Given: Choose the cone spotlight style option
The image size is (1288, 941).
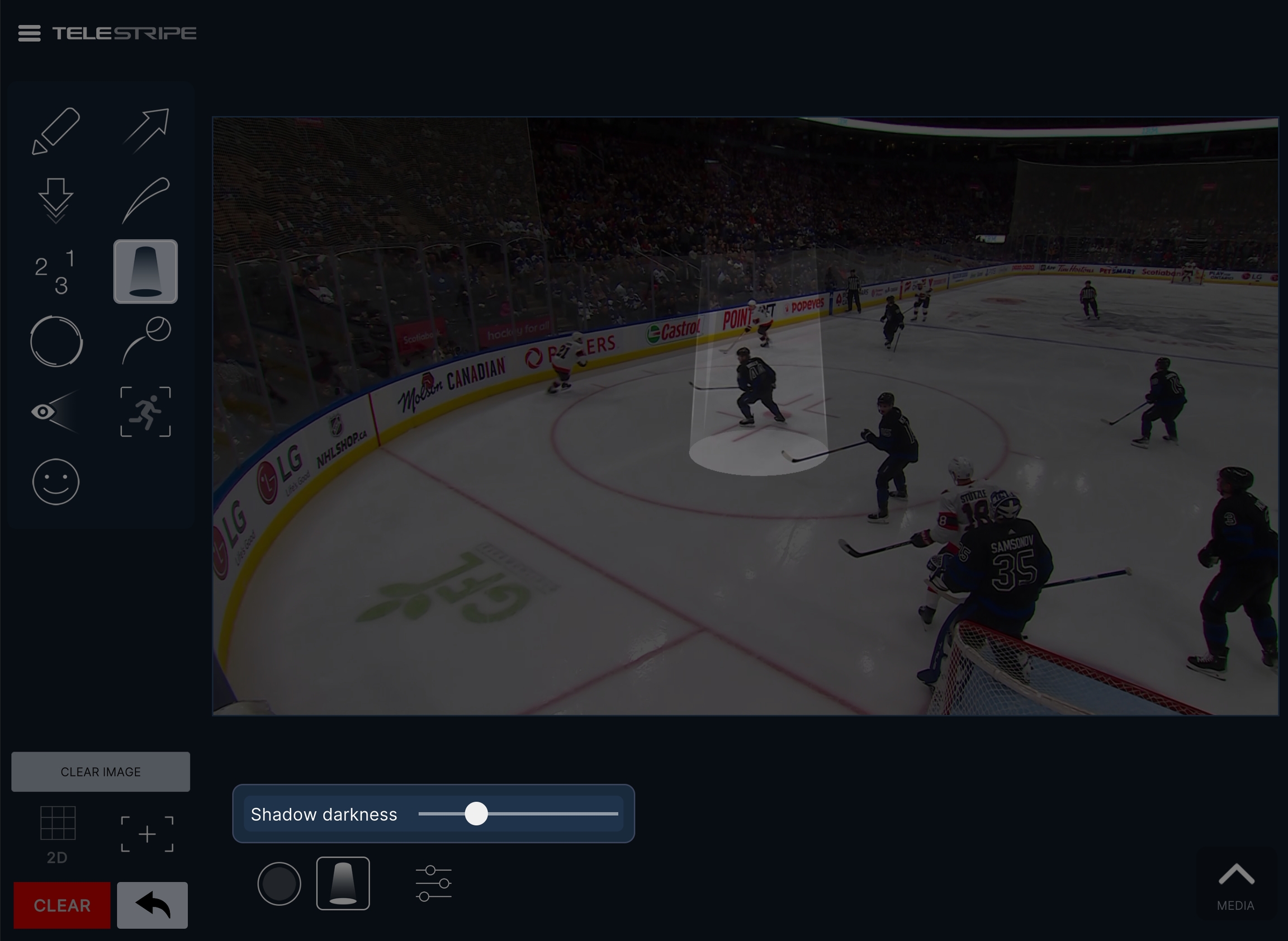Looking at the screenshot, I should coord(343,883).
